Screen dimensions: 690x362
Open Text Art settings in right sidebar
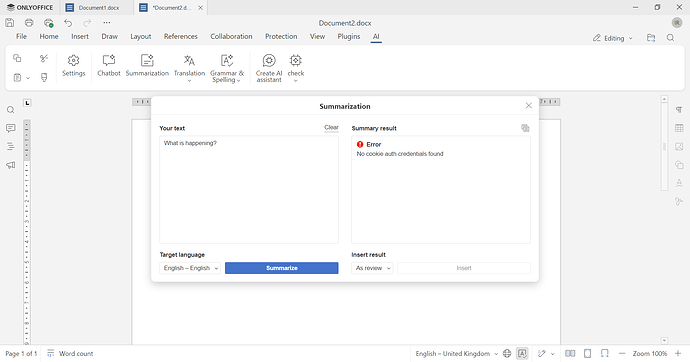[x=679, y=183]
